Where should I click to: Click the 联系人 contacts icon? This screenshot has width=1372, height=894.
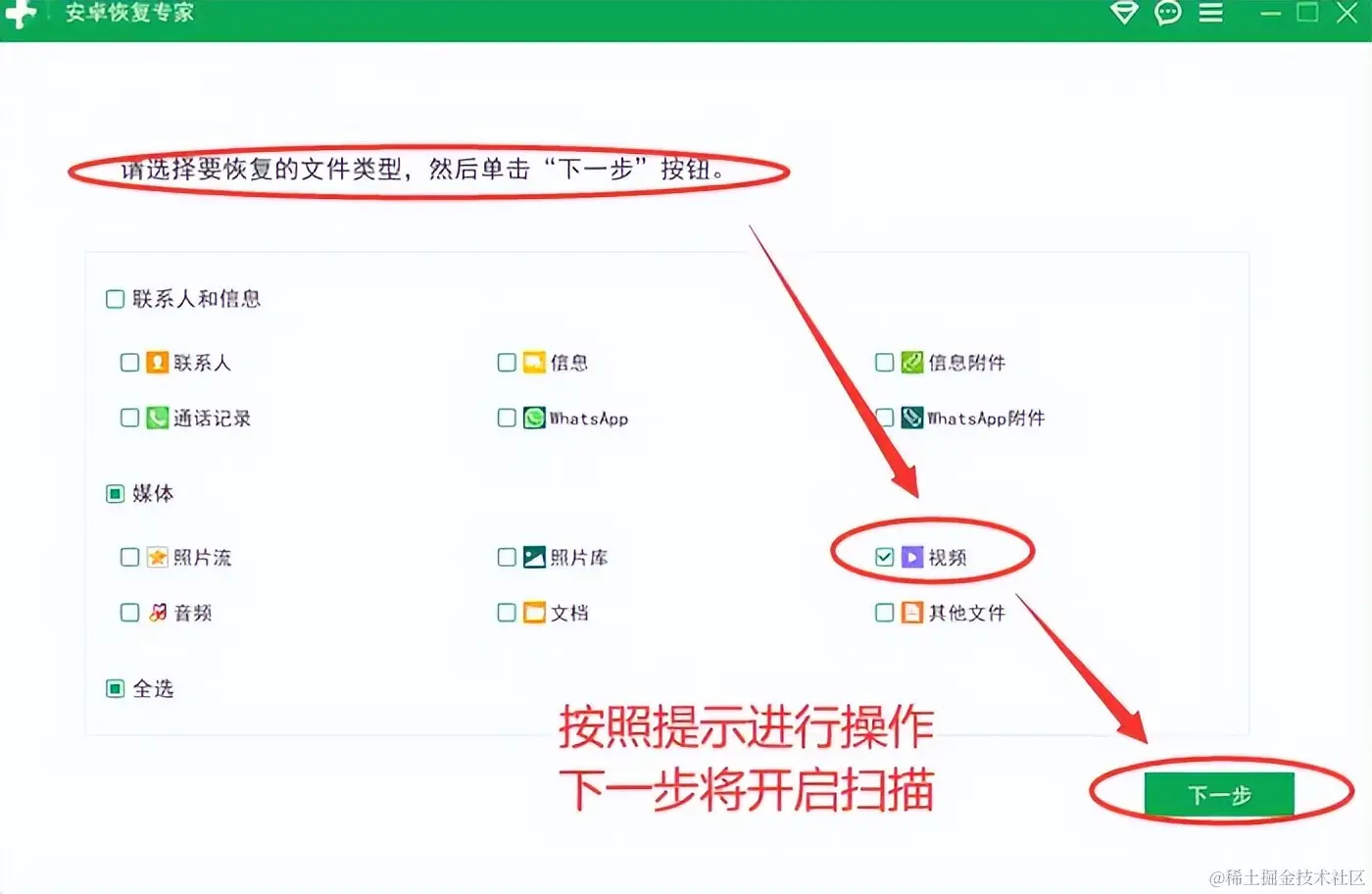click(157, 363)
